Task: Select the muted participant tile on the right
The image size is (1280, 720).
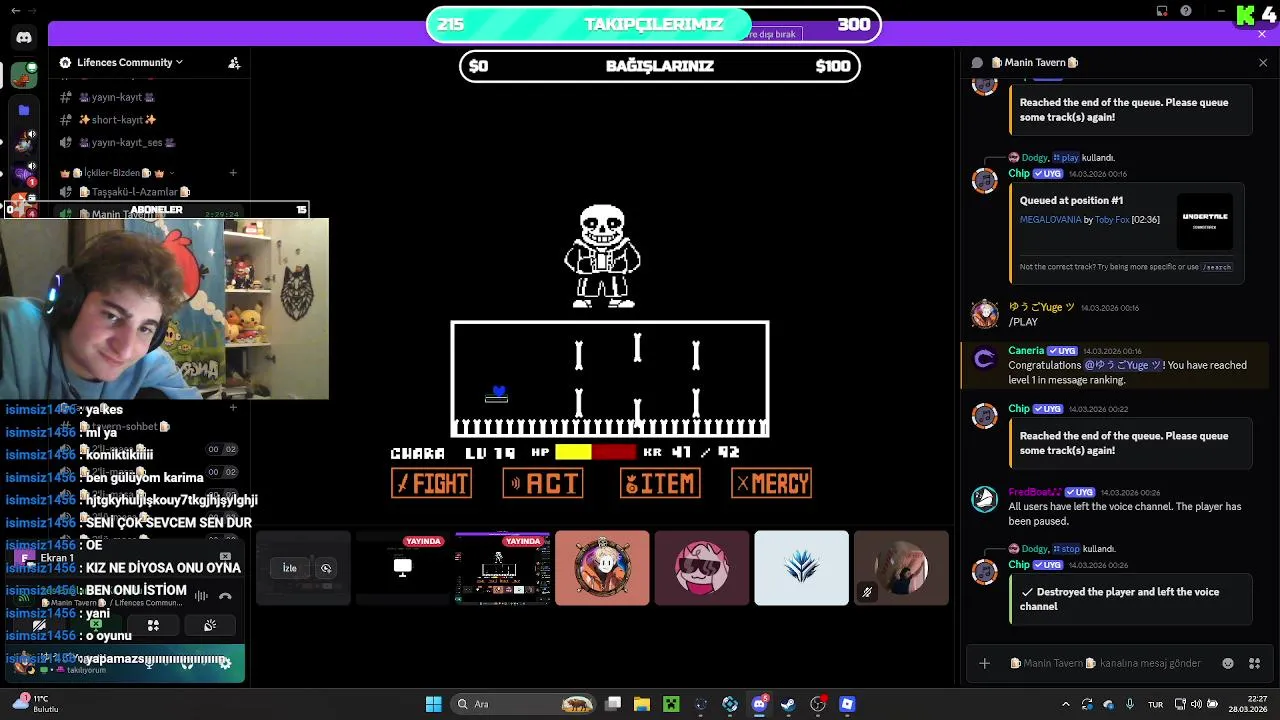Action: tap(901, 568)
